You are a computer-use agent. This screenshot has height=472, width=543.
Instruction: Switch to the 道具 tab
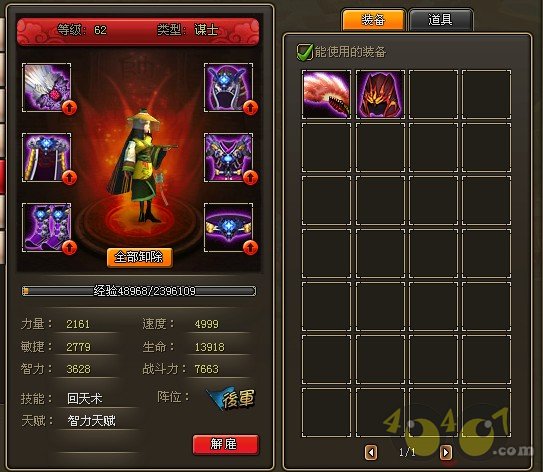pos(440,20)
